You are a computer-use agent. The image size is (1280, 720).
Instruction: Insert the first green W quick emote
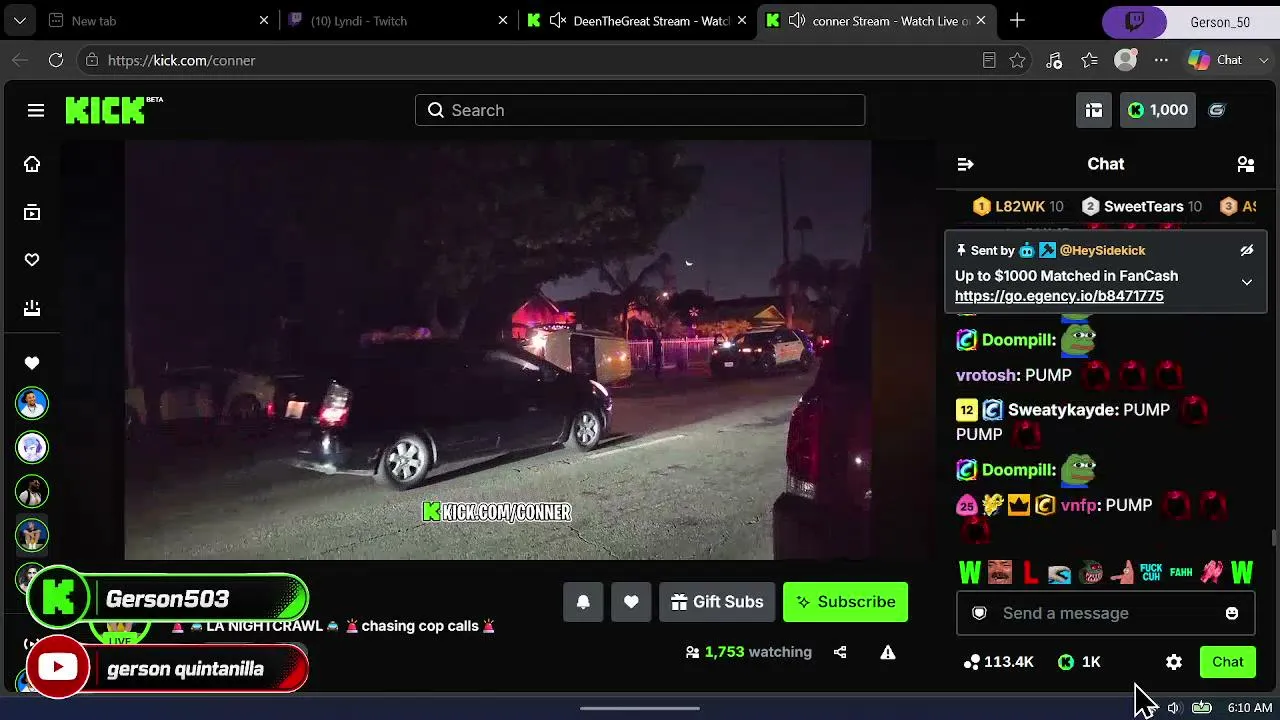(x=970, y=573)
